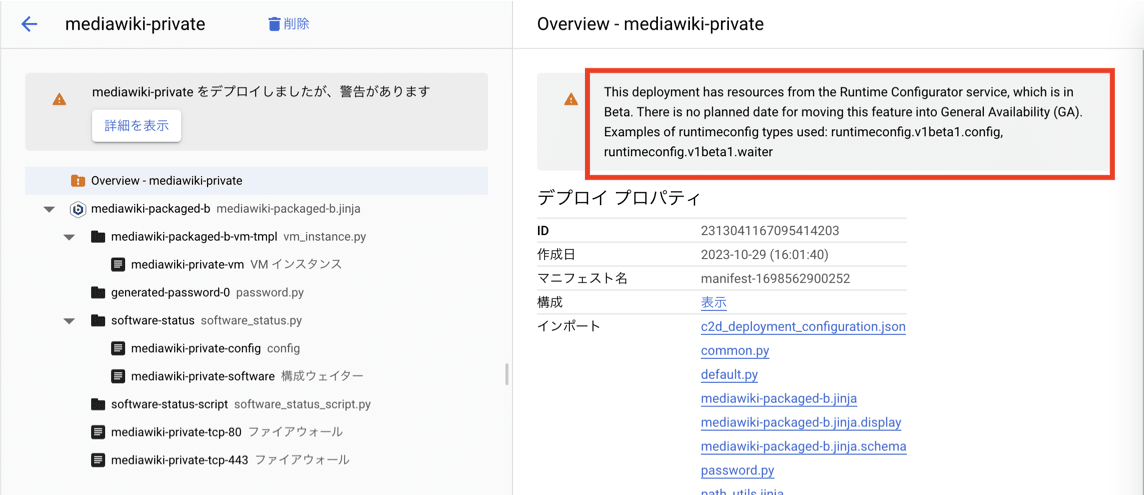Collapse the mediawiki-packaged-b-vm-tmpl node
Screen dimensions: 1144x495
(69, 237)
